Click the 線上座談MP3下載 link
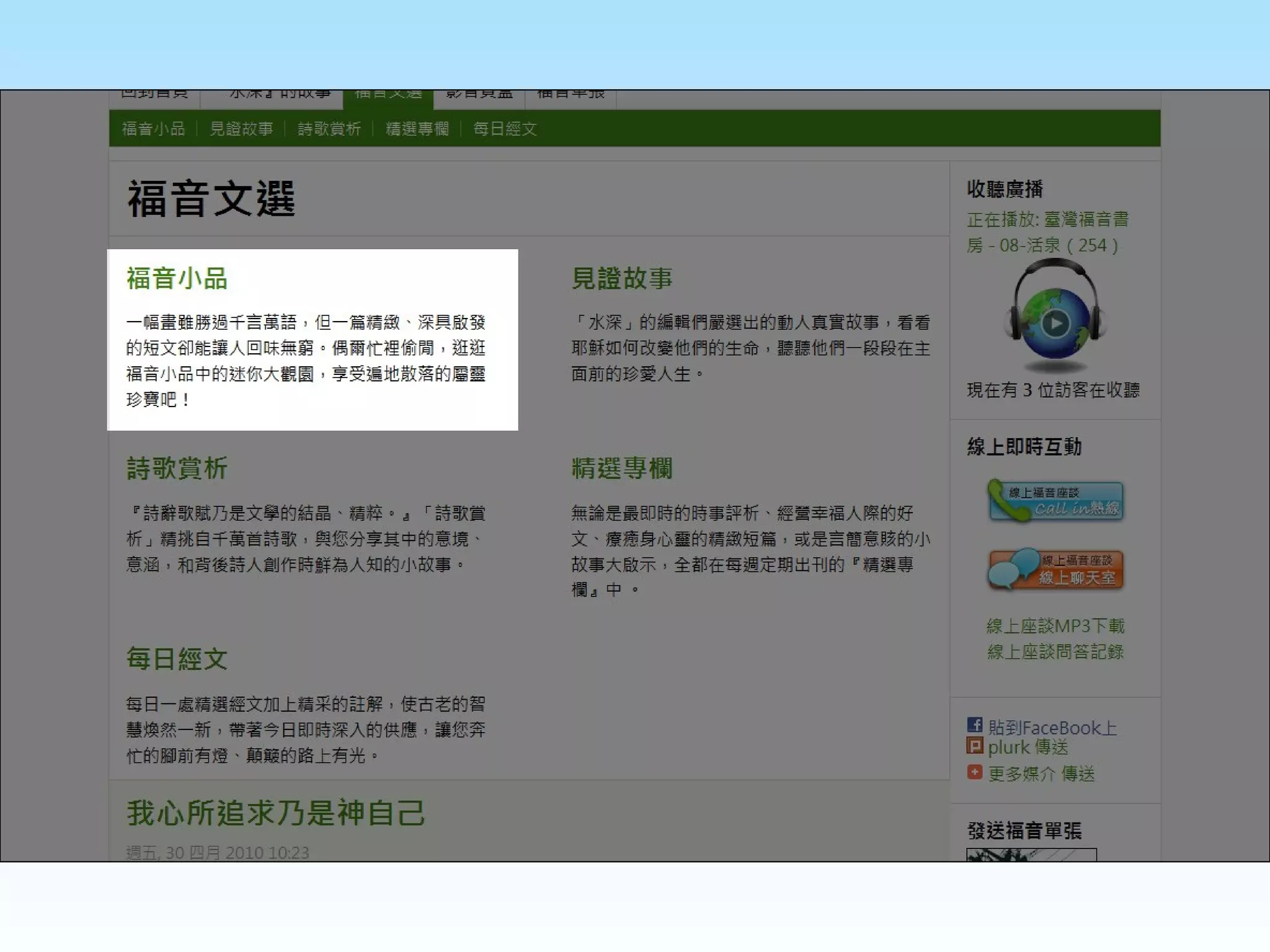1270x952 pixels. (x=1055, y=626)
